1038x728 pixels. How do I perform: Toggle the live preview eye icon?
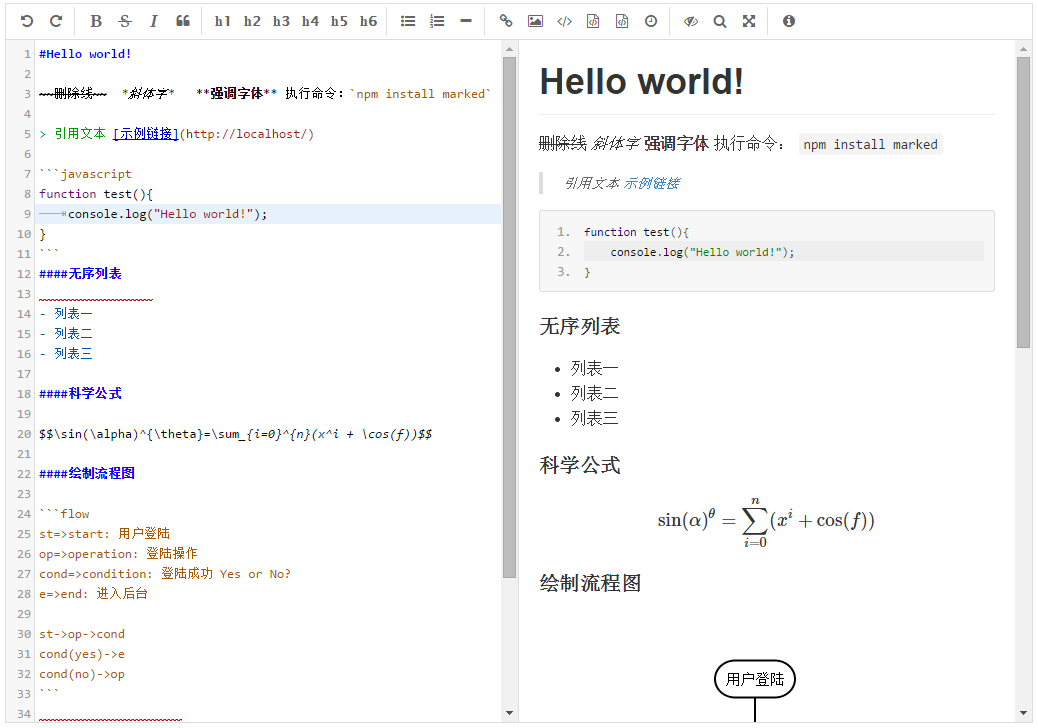691,21
